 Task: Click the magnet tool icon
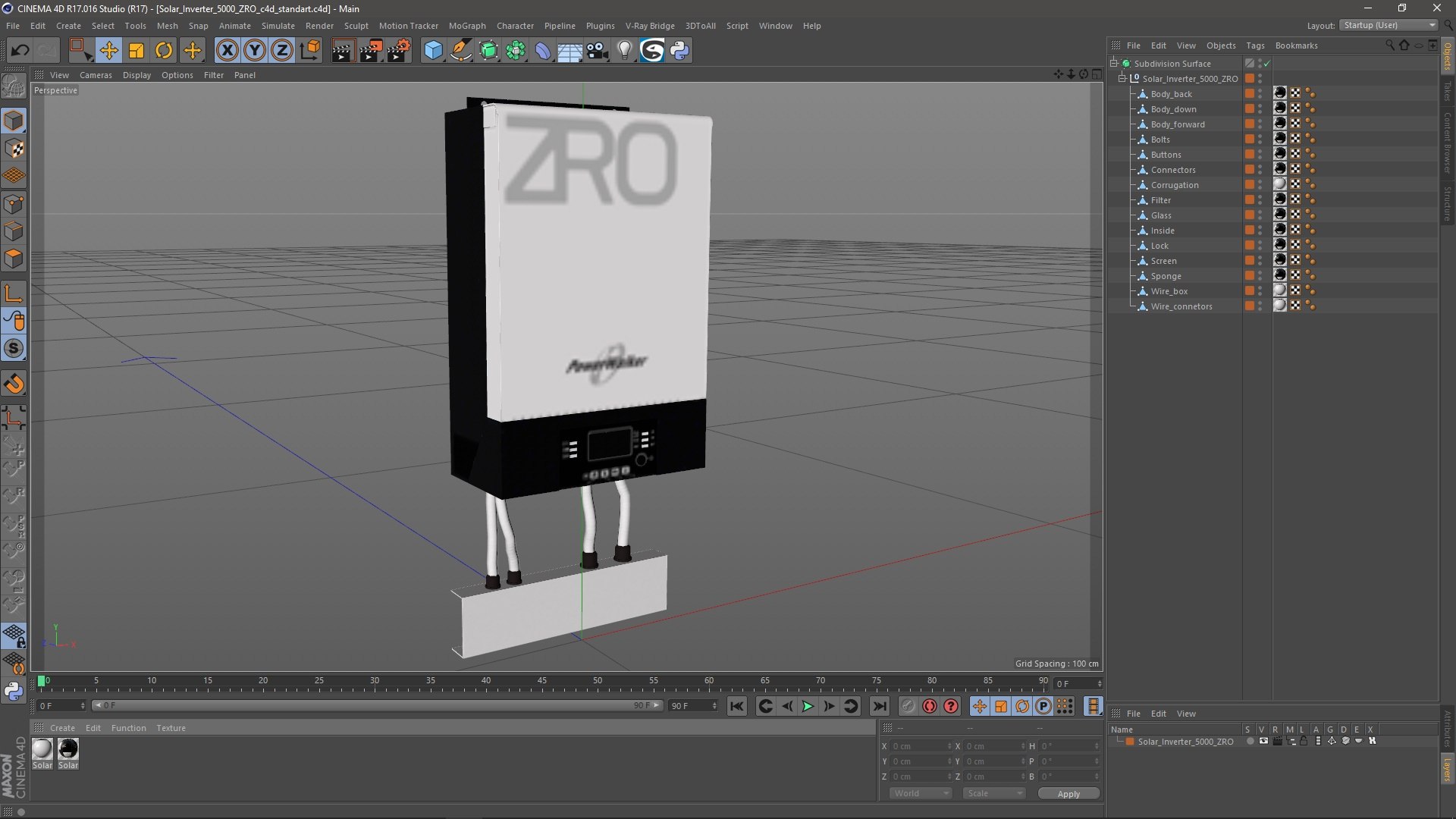tap(14, 384)
